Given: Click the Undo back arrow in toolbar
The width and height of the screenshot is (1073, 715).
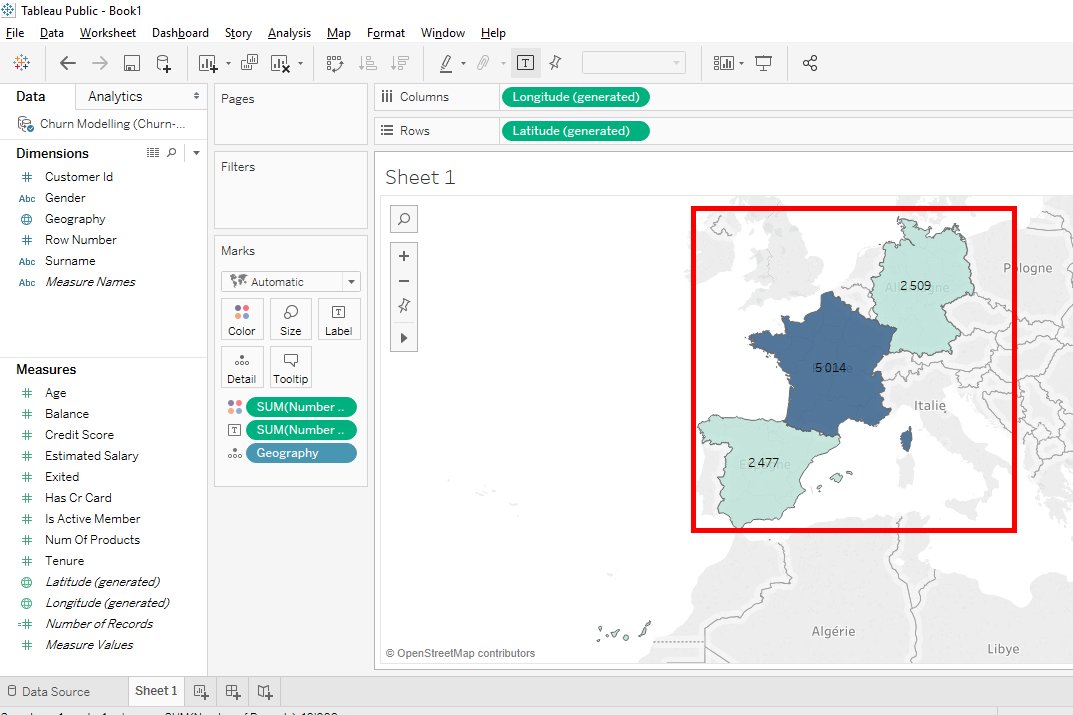Looking at the screenshot, I should coord(68,63).
